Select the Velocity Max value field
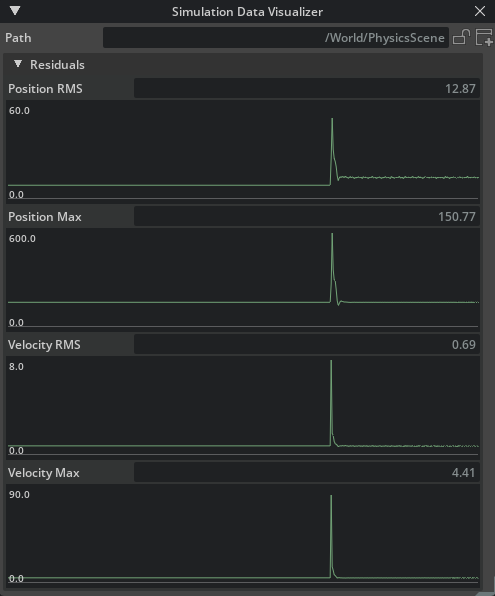 306,472
